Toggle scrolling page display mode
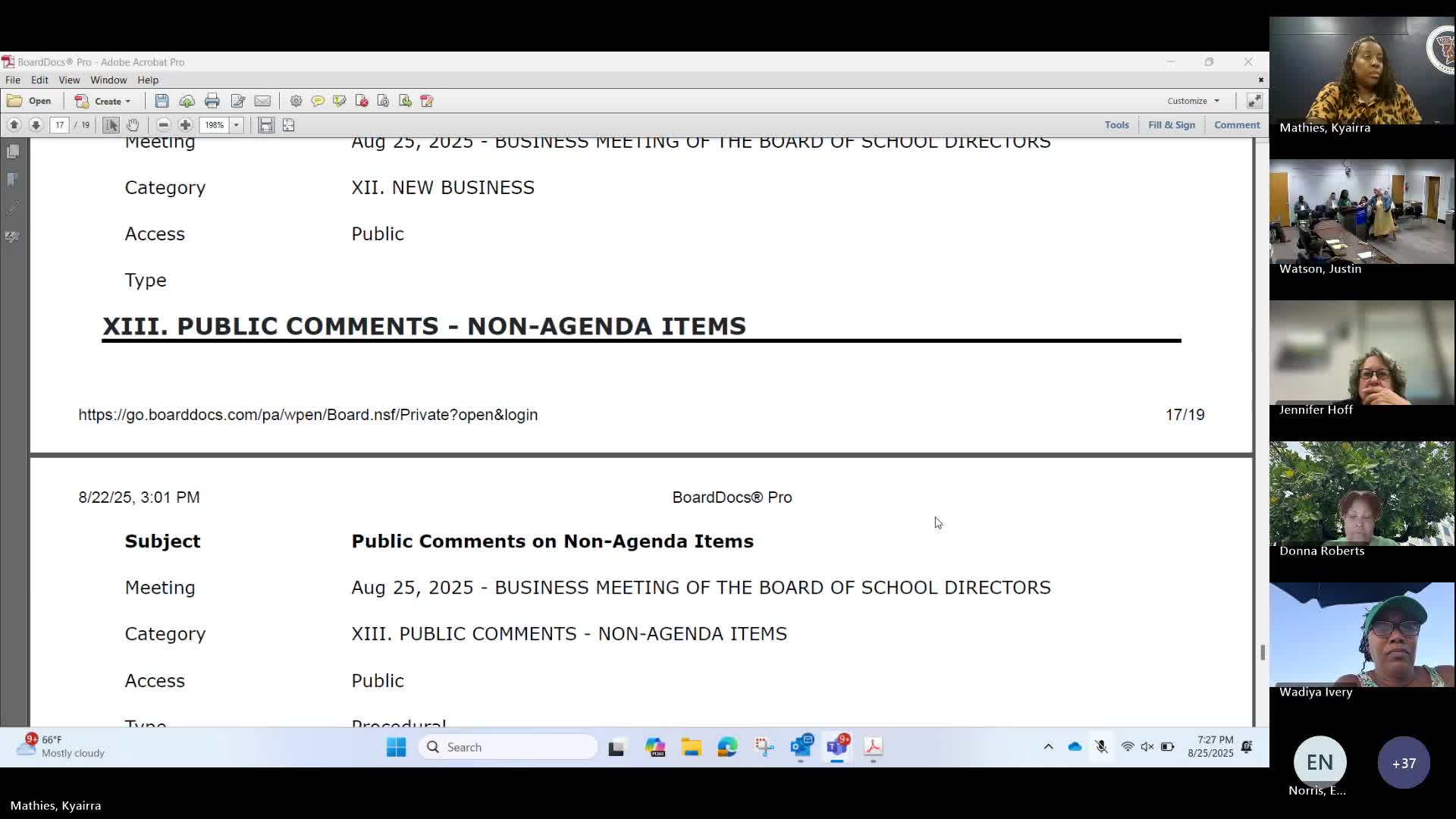 (265, 125)
